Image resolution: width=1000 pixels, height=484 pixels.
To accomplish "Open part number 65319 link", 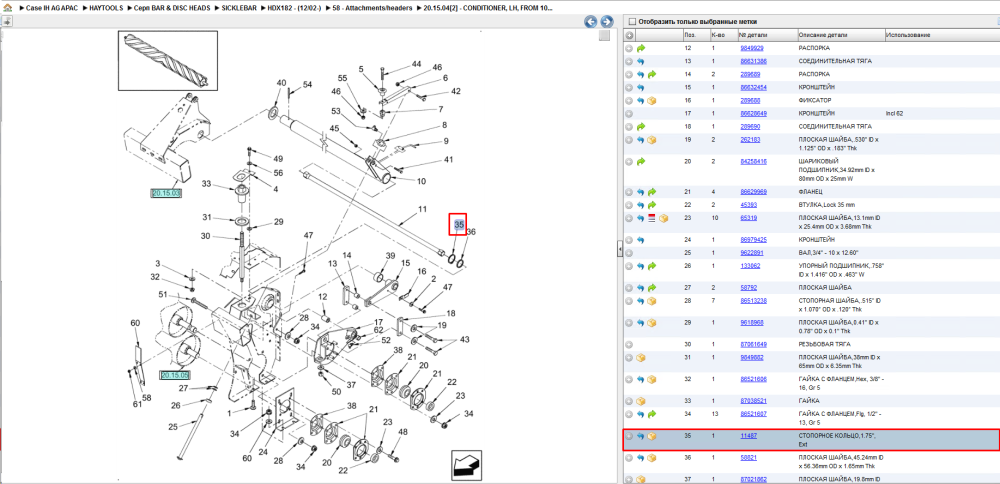I will tap(749, 218).
